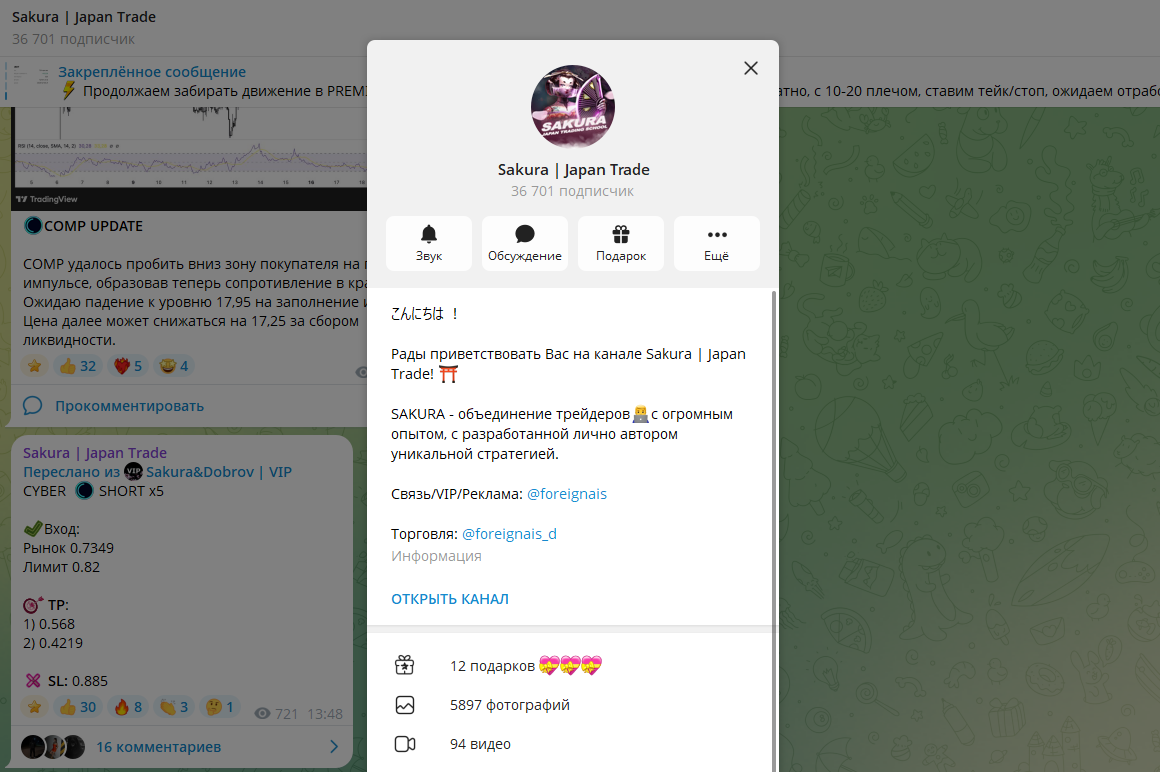The width and height of the screenshot is (1160, 772).
Task: Click the Sakura&Dobrov | VIP forwarded source
Action: click(x=219, y=472)
